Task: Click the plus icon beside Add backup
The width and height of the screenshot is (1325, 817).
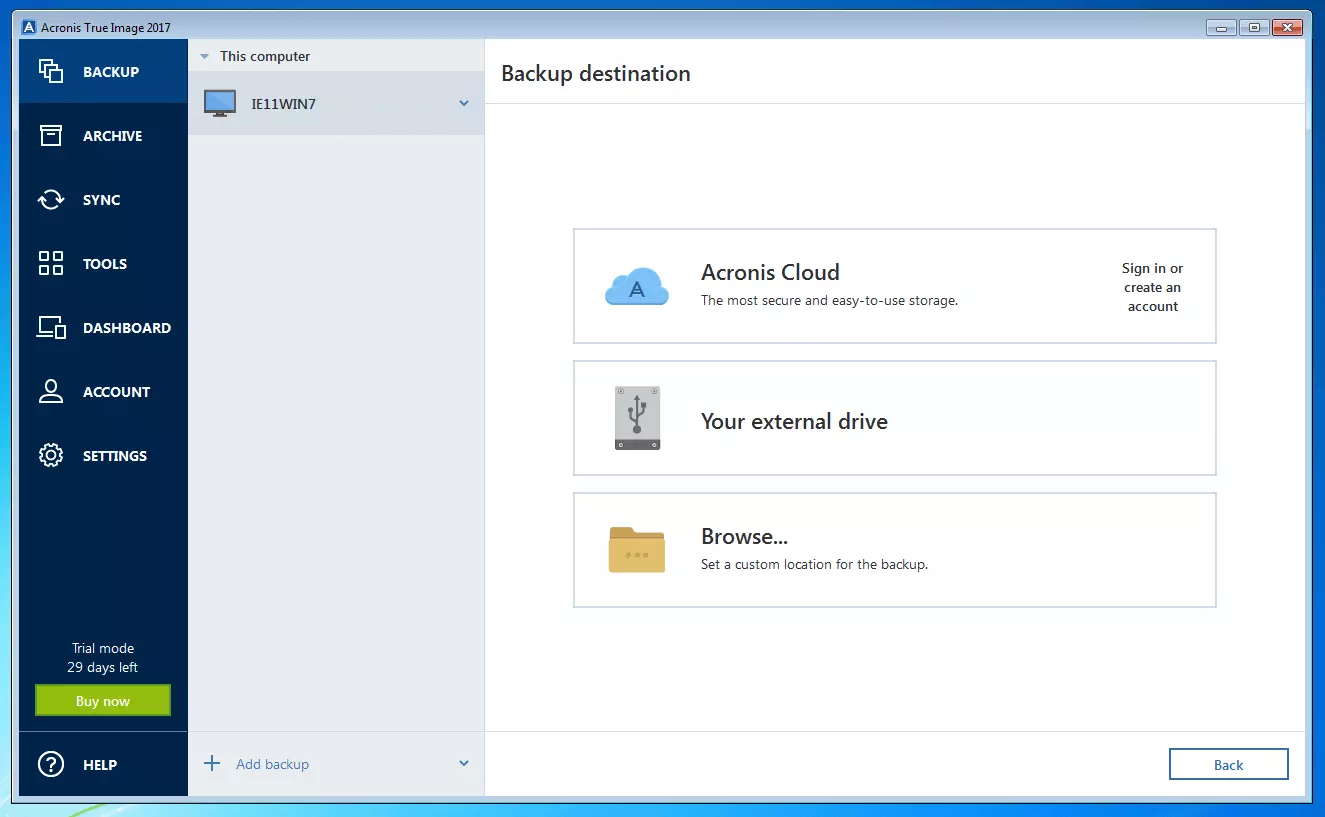Action: pyautogui.click(x=212, y=764)
